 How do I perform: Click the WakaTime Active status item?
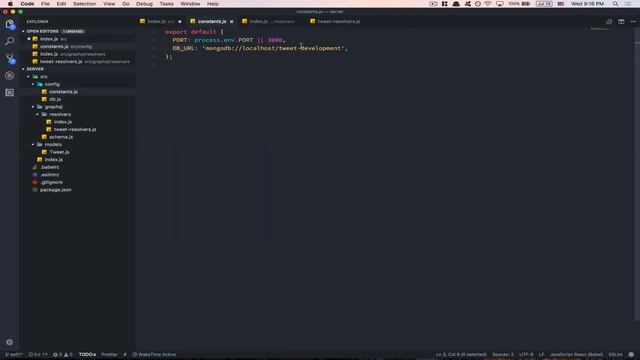154,355
